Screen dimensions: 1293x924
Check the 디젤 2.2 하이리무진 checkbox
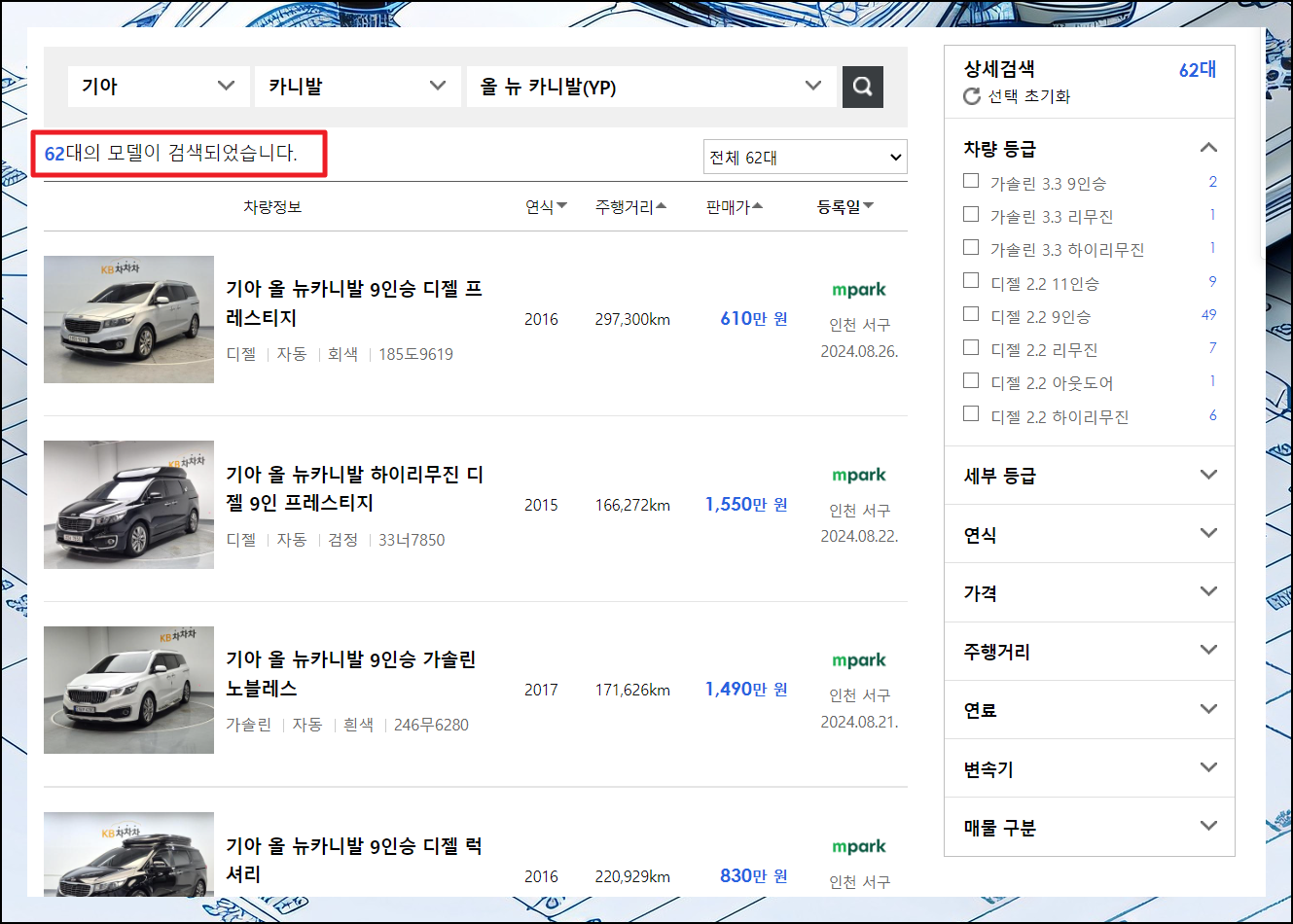tap(971, 414)
